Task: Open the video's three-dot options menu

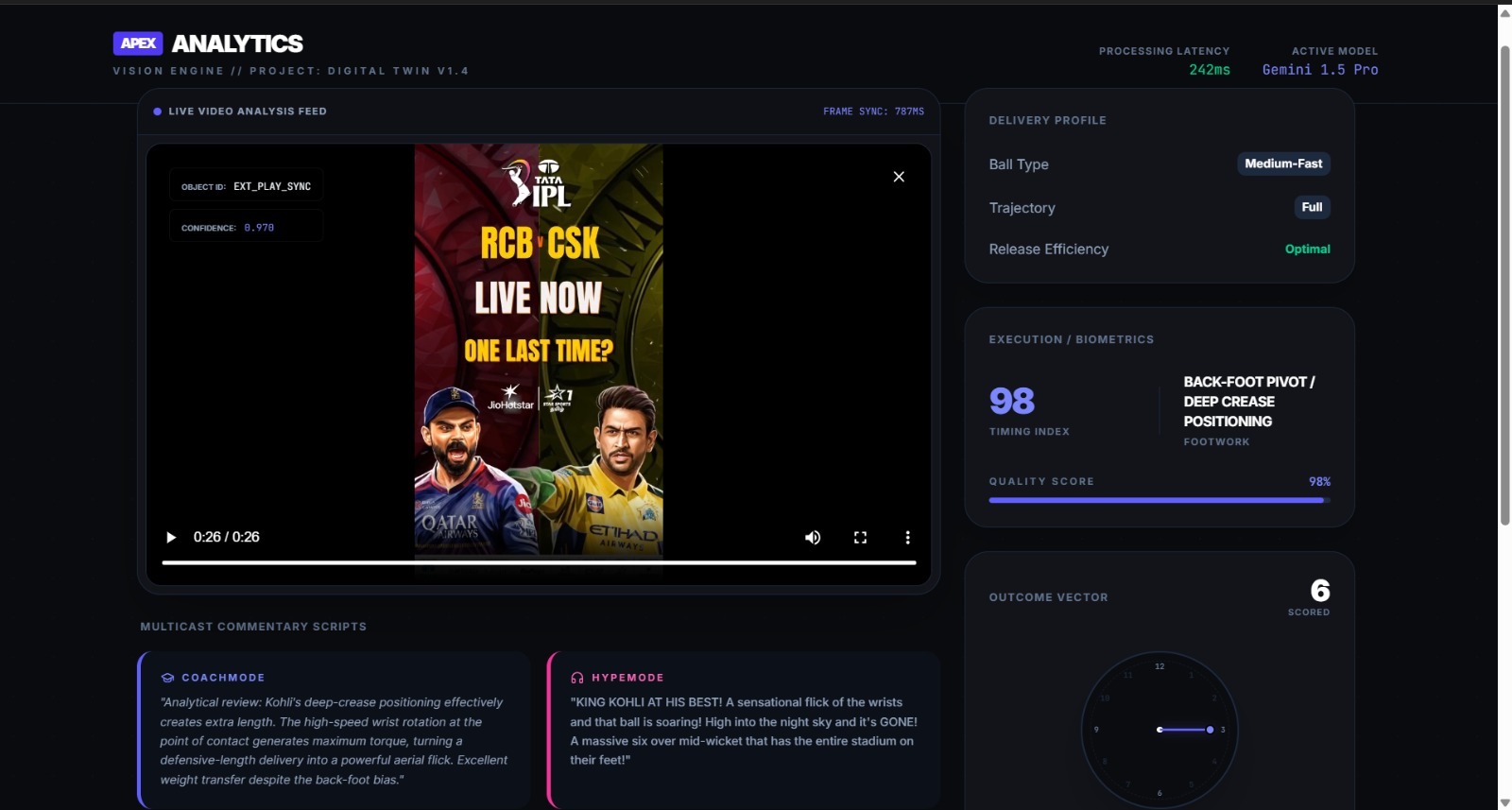Action: pyautogui.click(x=907, y=537)
